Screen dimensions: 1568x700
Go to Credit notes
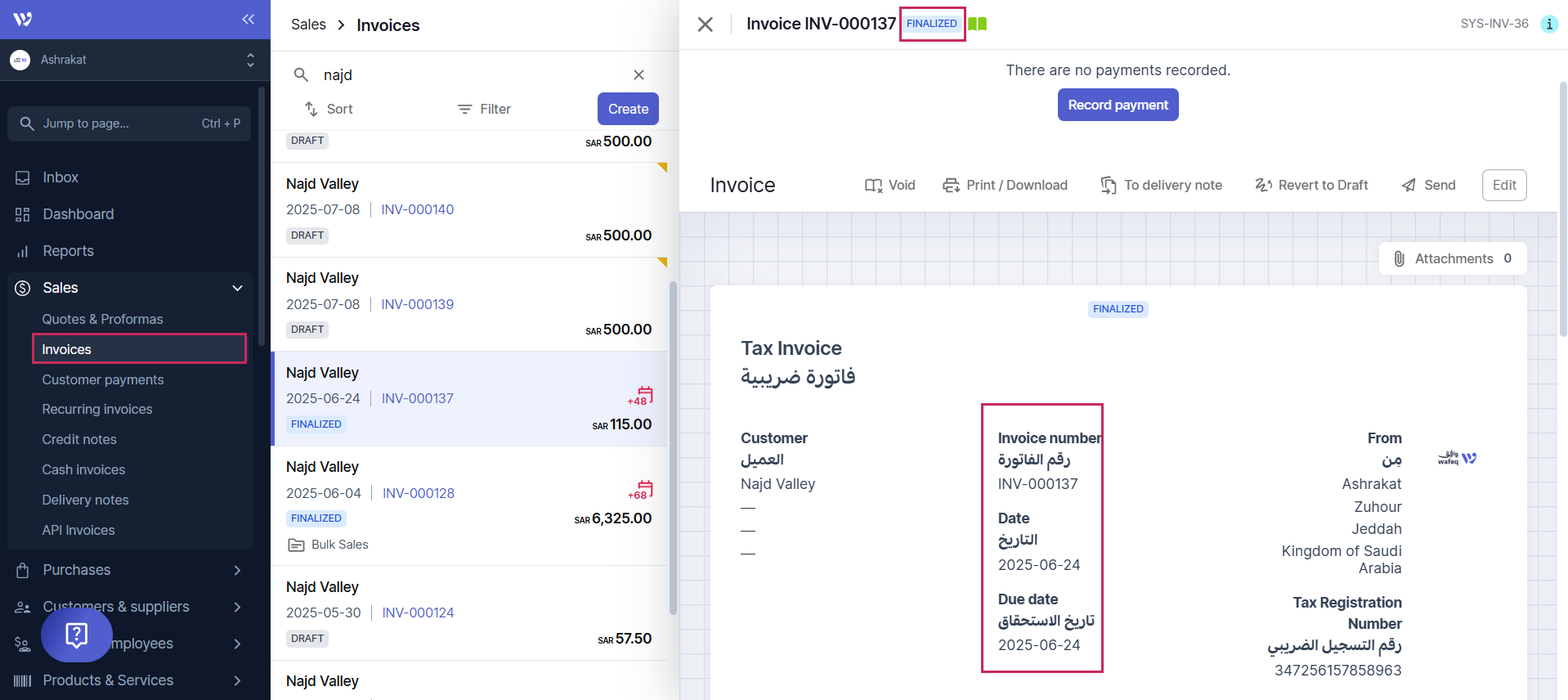(x=79, y=439)
